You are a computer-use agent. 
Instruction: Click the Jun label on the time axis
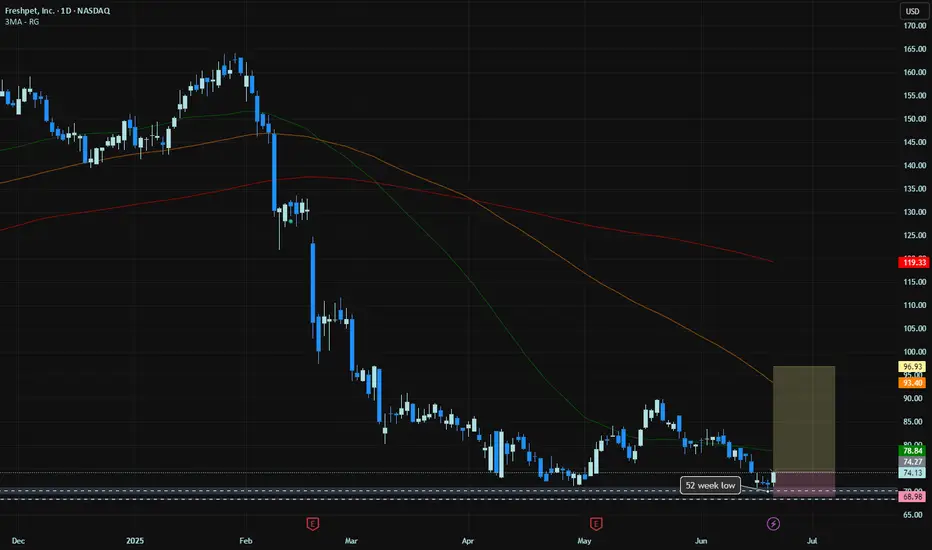pyautogui.click(x=701, y=541)
